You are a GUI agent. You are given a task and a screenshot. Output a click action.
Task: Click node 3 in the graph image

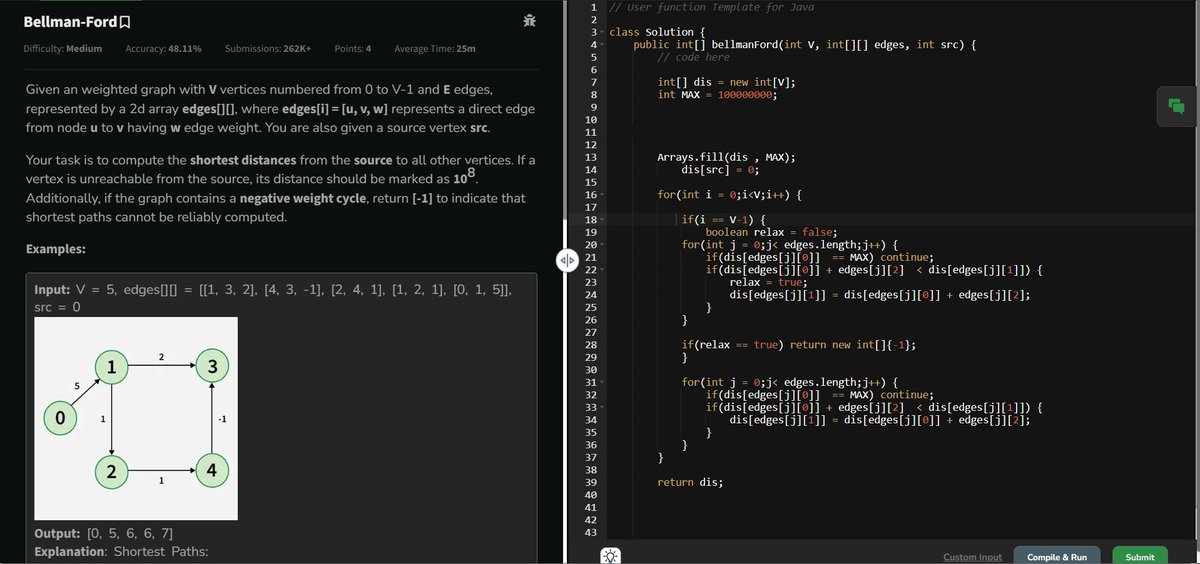(x=212, y=367)
